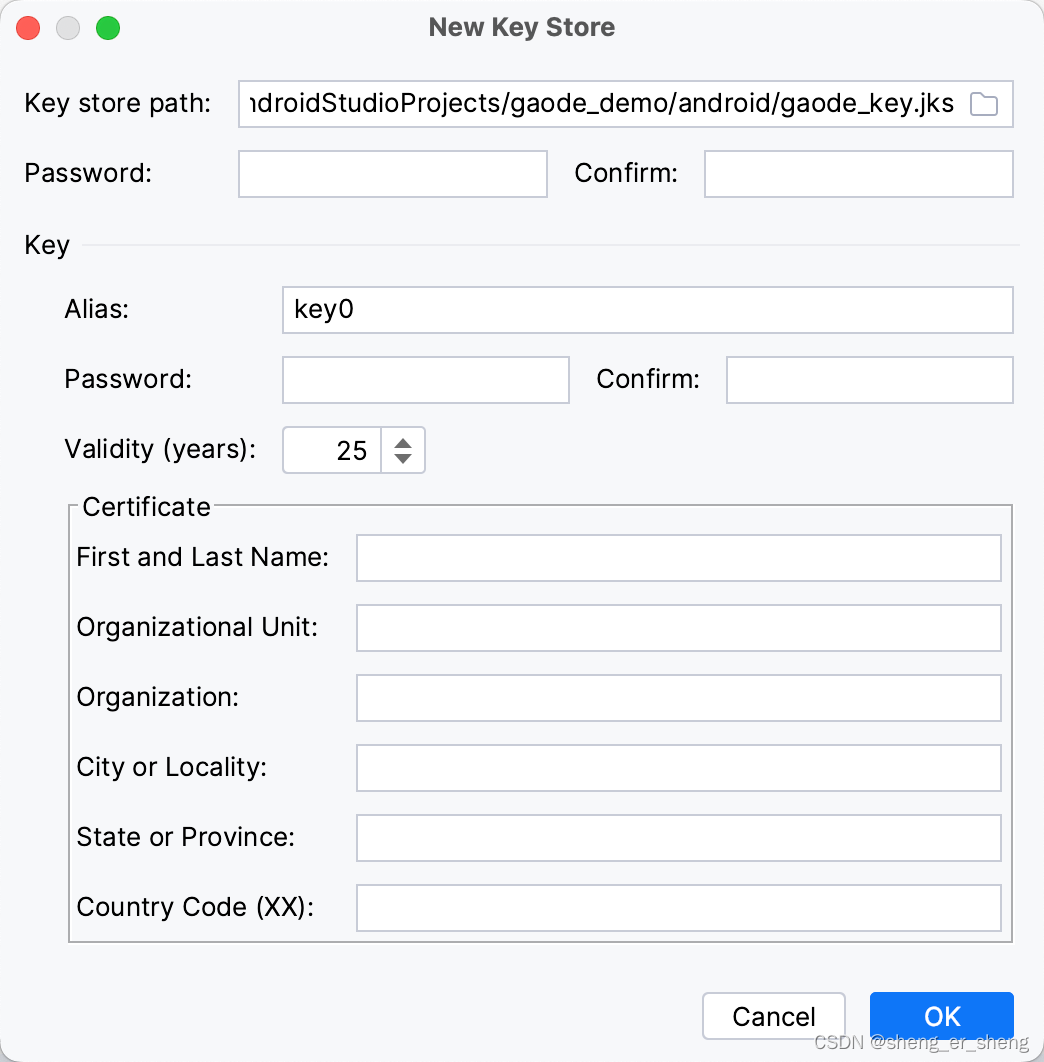This screenshot has height=1062, width=1044.
Task: Focus the Country Code (XX) field
Action: [679, 908]
